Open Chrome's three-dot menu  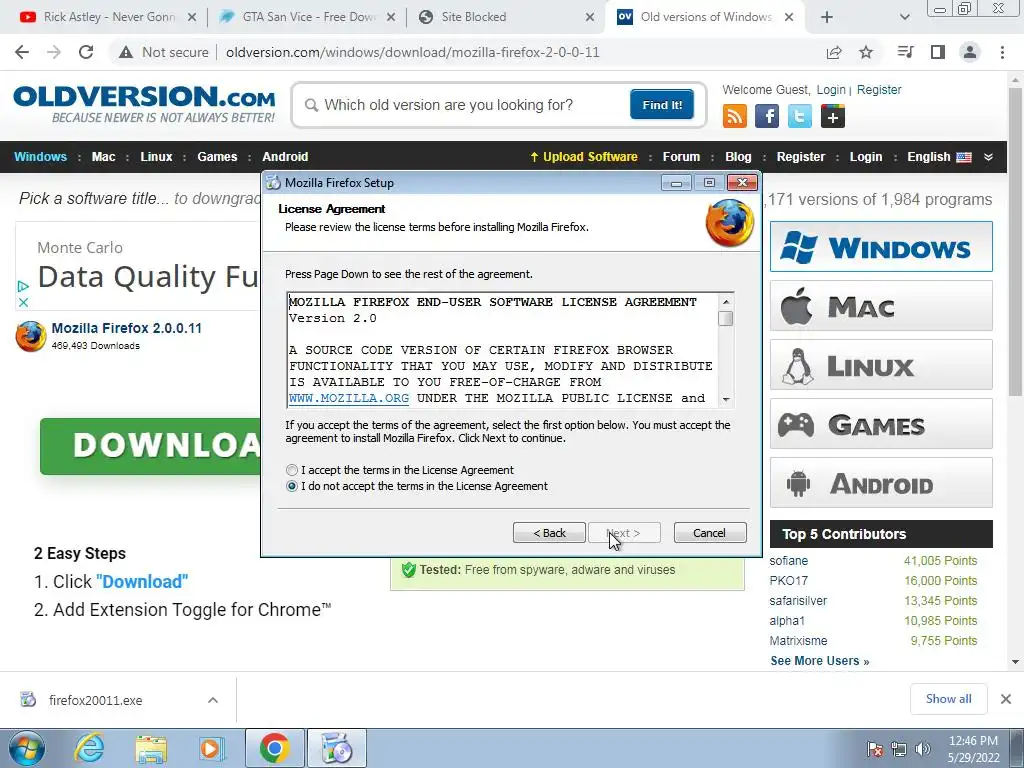(1002, 52)
